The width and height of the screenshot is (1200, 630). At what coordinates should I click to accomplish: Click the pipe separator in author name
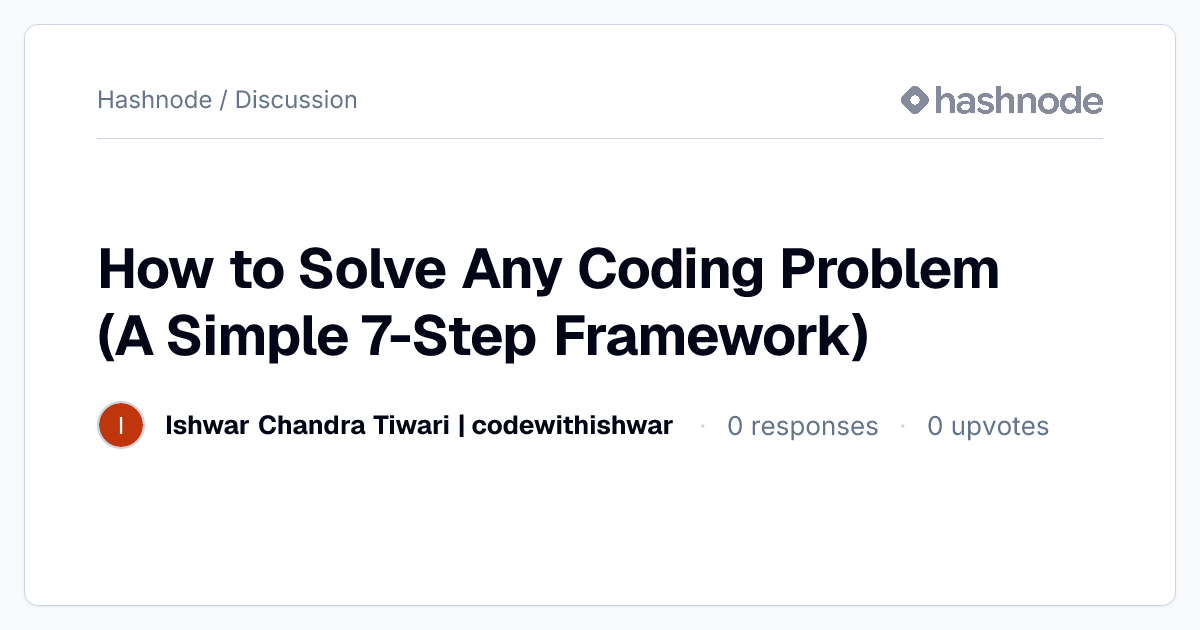[460, 426]
